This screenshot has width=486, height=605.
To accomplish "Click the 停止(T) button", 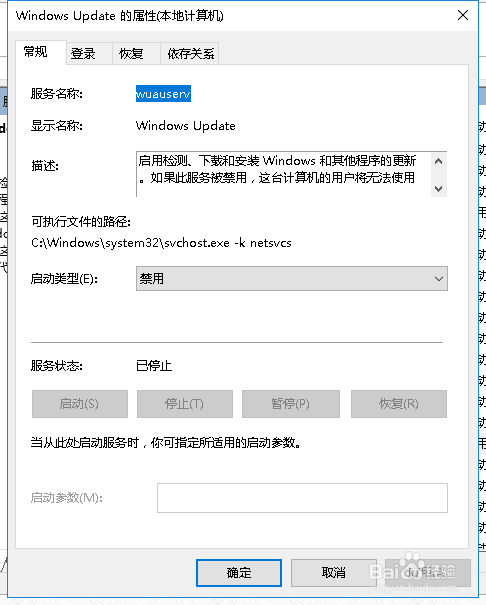I will point(185,404).
